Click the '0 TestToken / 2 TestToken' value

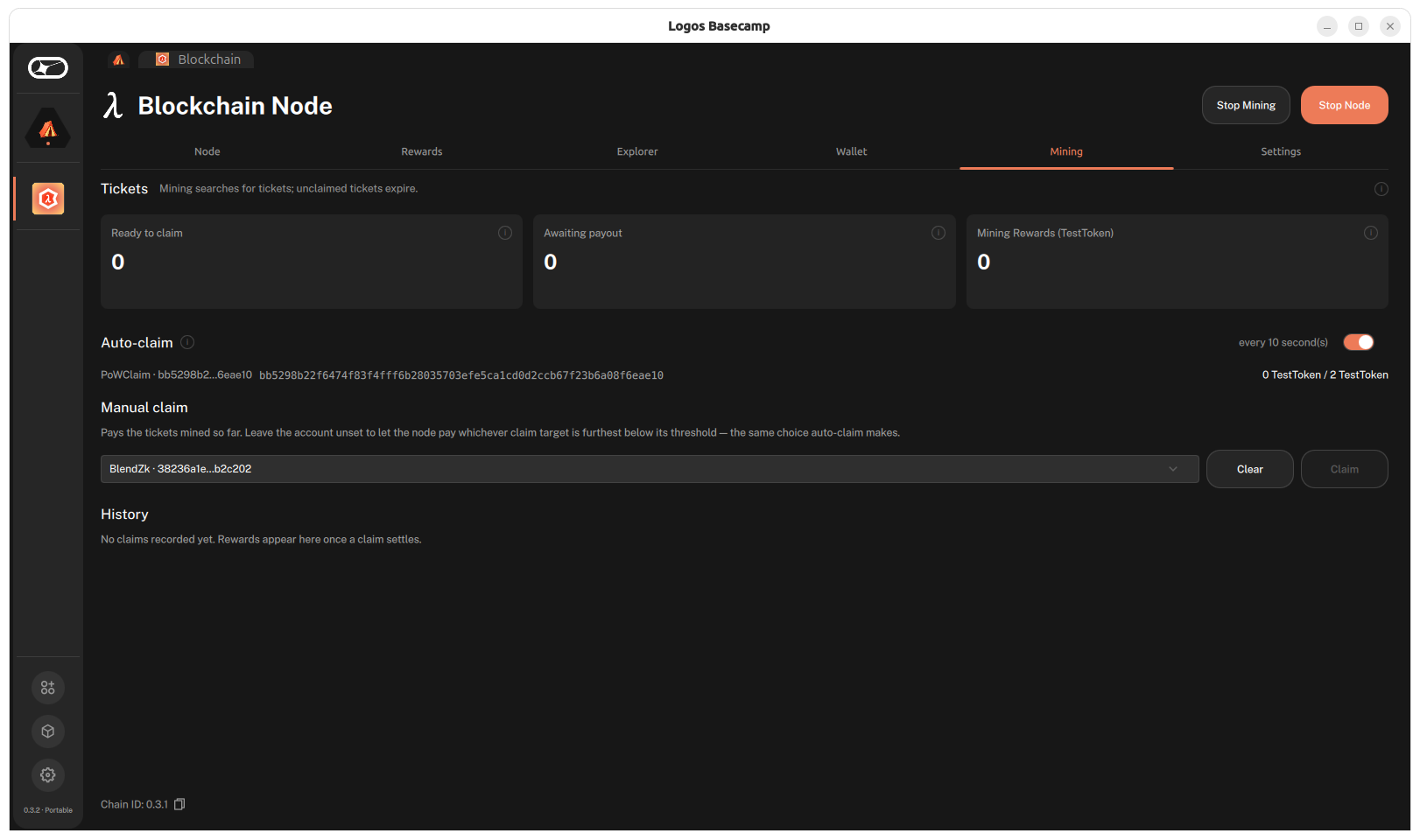(1325, 374)
